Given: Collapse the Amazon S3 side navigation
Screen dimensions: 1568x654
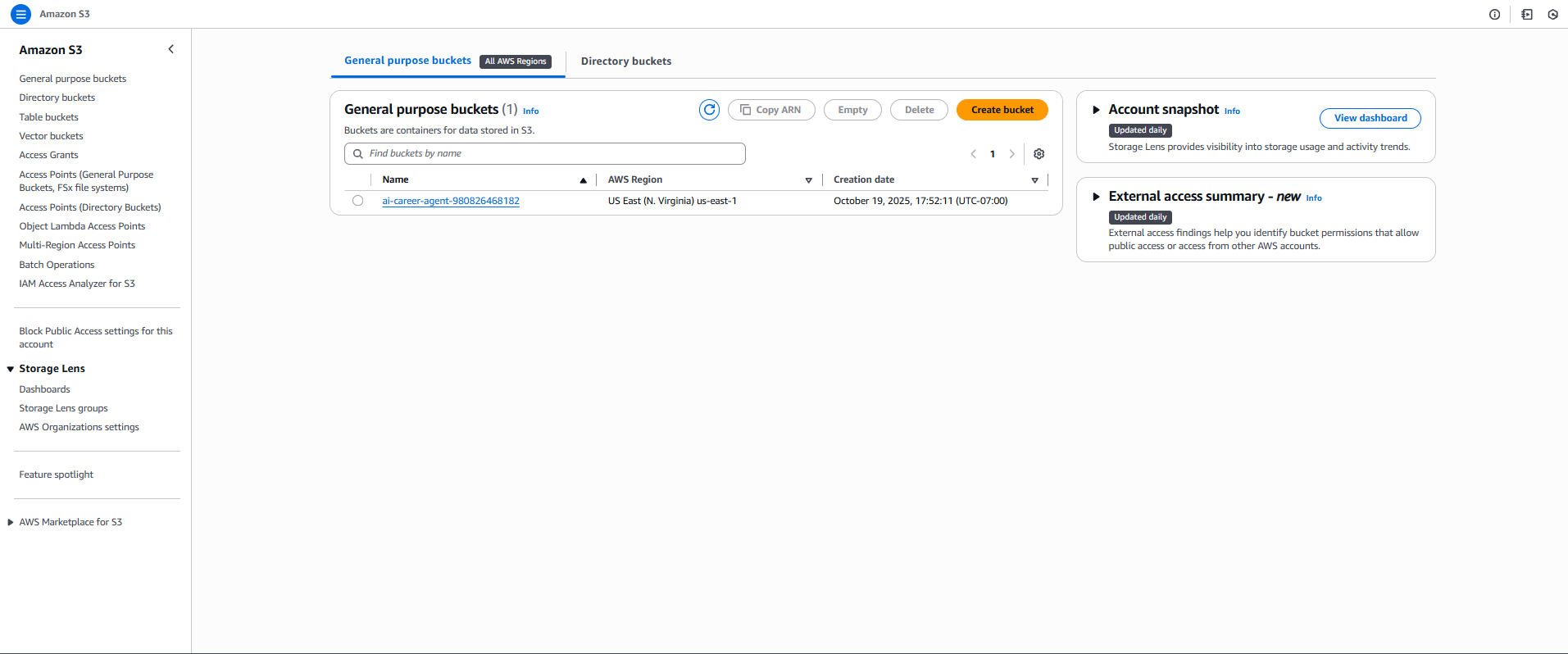Looking at the screenshot, I should 170,49.
